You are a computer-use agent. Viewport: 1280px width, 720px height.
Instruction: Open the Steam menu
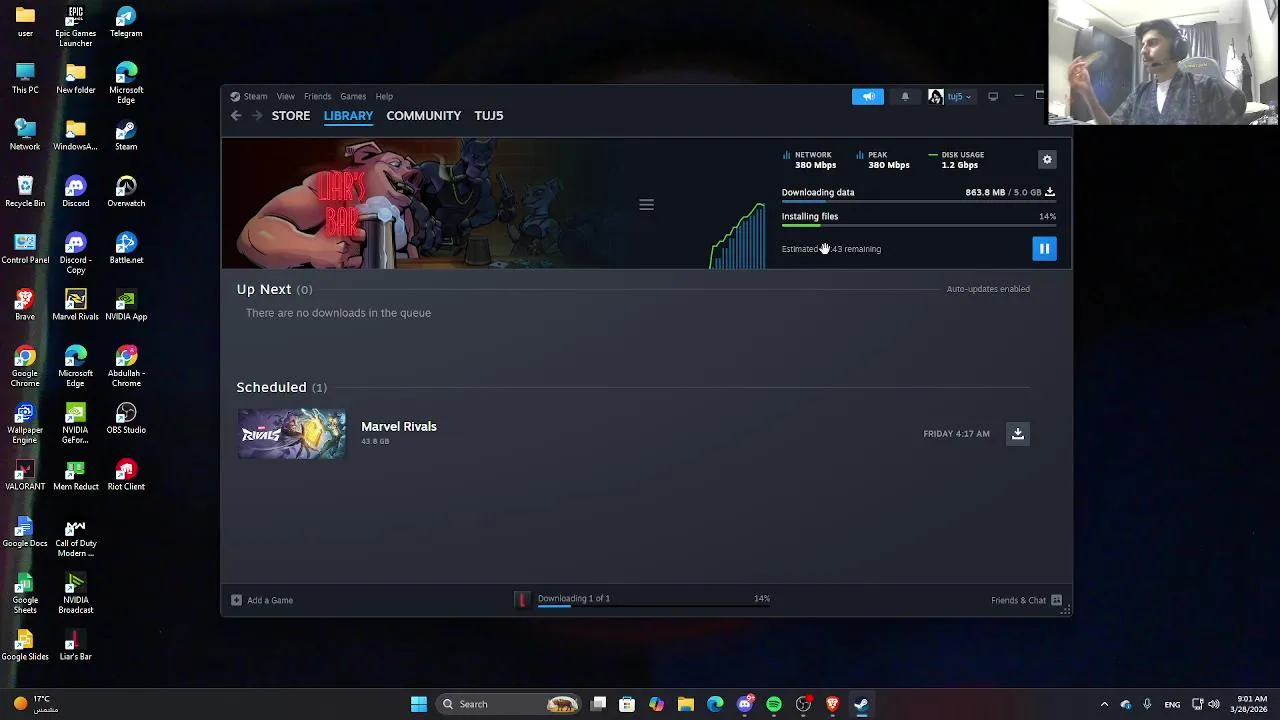click(x=249, y=97)
